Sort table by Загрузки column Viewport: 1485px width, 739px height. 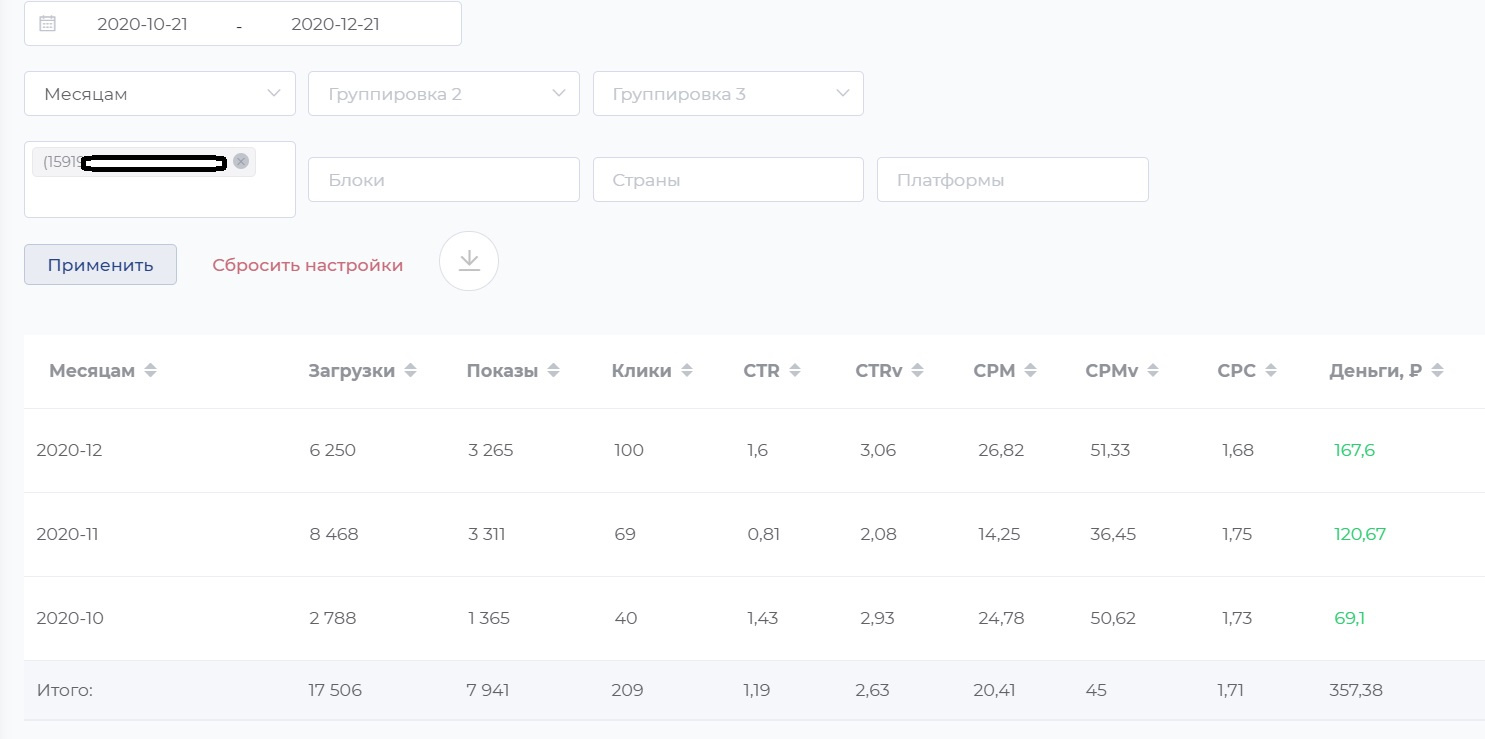410,371
